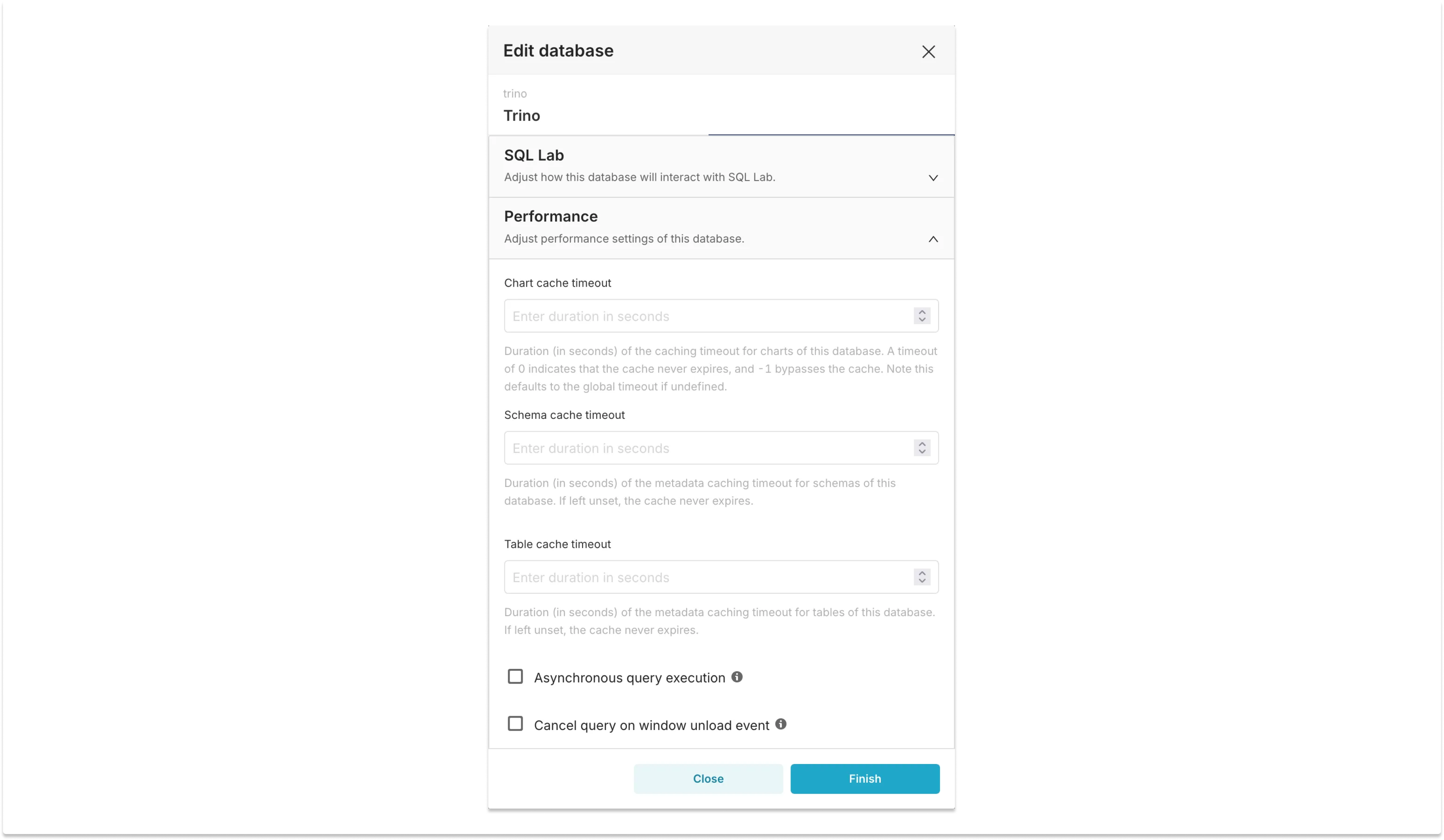Close the Edit database dialog
This screenshot has height=840, width=1444.
[928, 52]
